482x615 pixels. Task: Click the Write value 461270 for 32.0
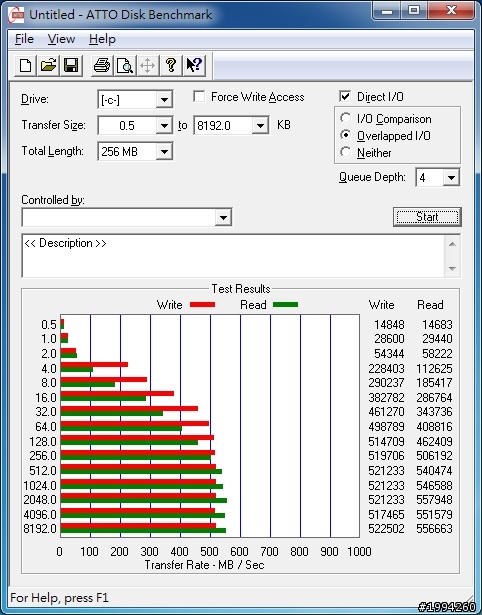(x=386, y=412)
